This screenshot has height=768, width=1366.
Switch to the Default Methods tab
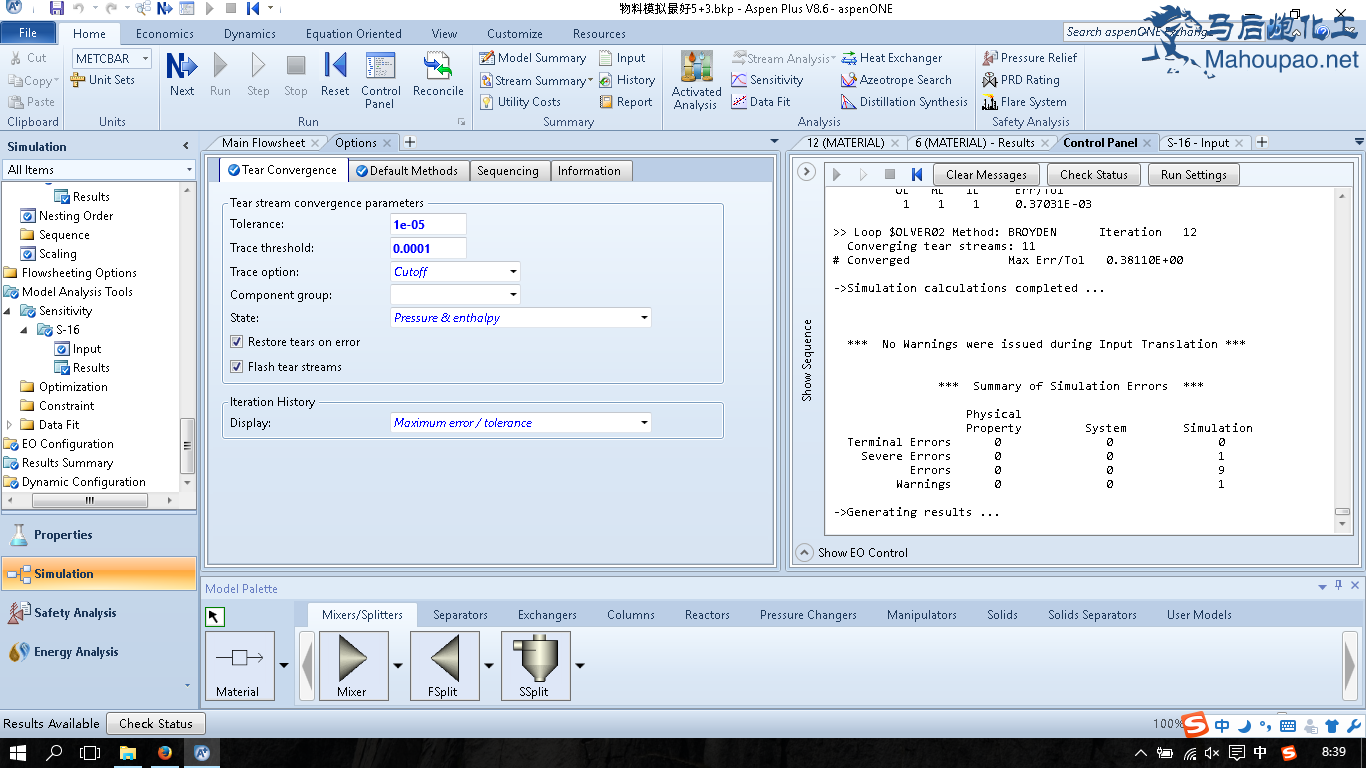[x=408, y=171]
